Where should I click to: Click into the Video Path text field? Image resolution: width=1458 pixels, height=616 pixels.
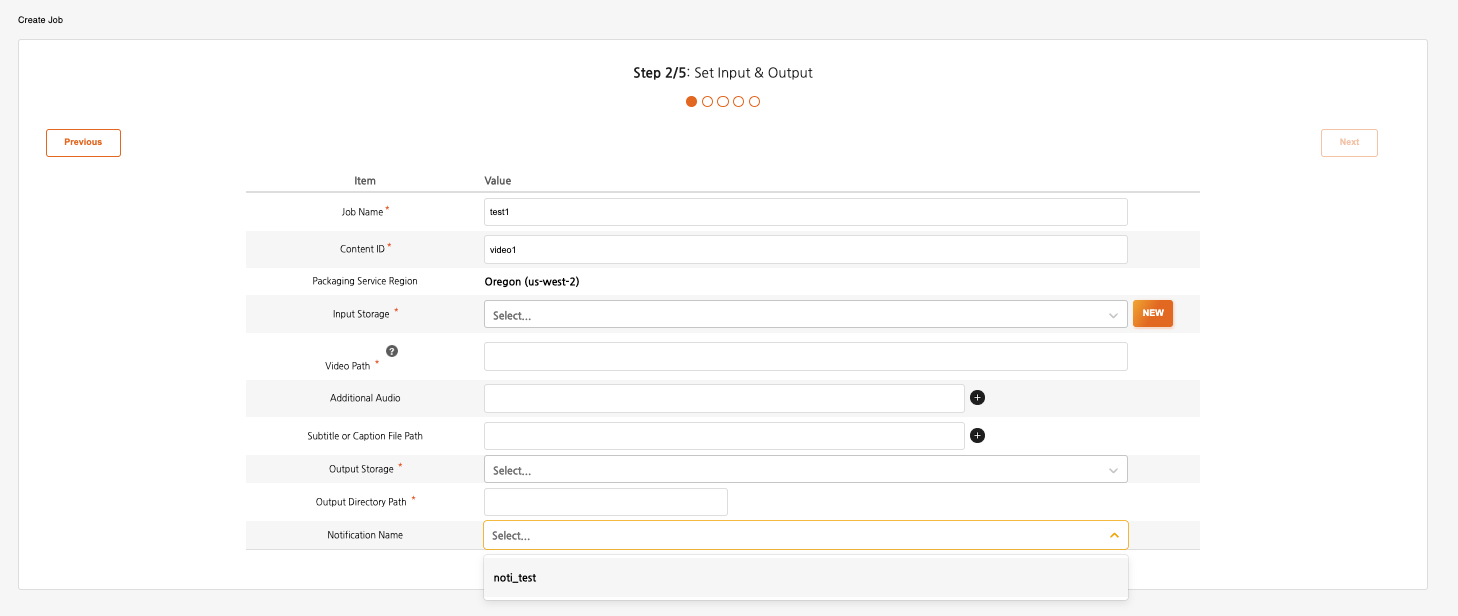805,357
